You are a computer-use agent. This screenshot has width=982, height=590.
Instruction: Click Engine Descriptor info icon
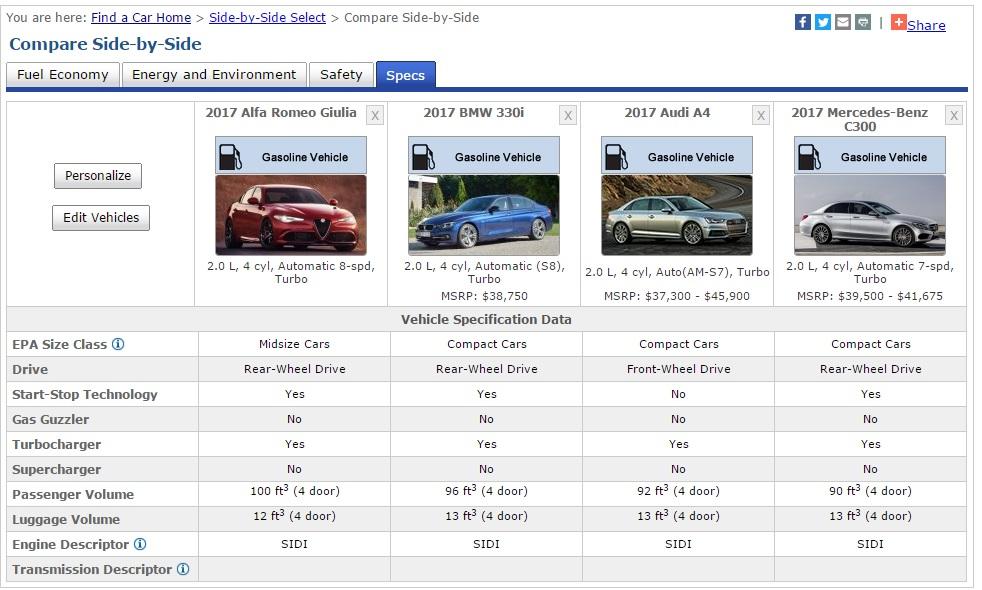[x=140, y=544]
